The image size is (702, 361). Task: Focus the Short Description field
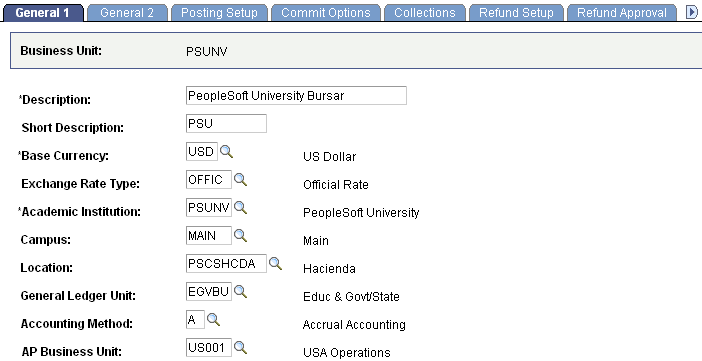pos(226,124)
